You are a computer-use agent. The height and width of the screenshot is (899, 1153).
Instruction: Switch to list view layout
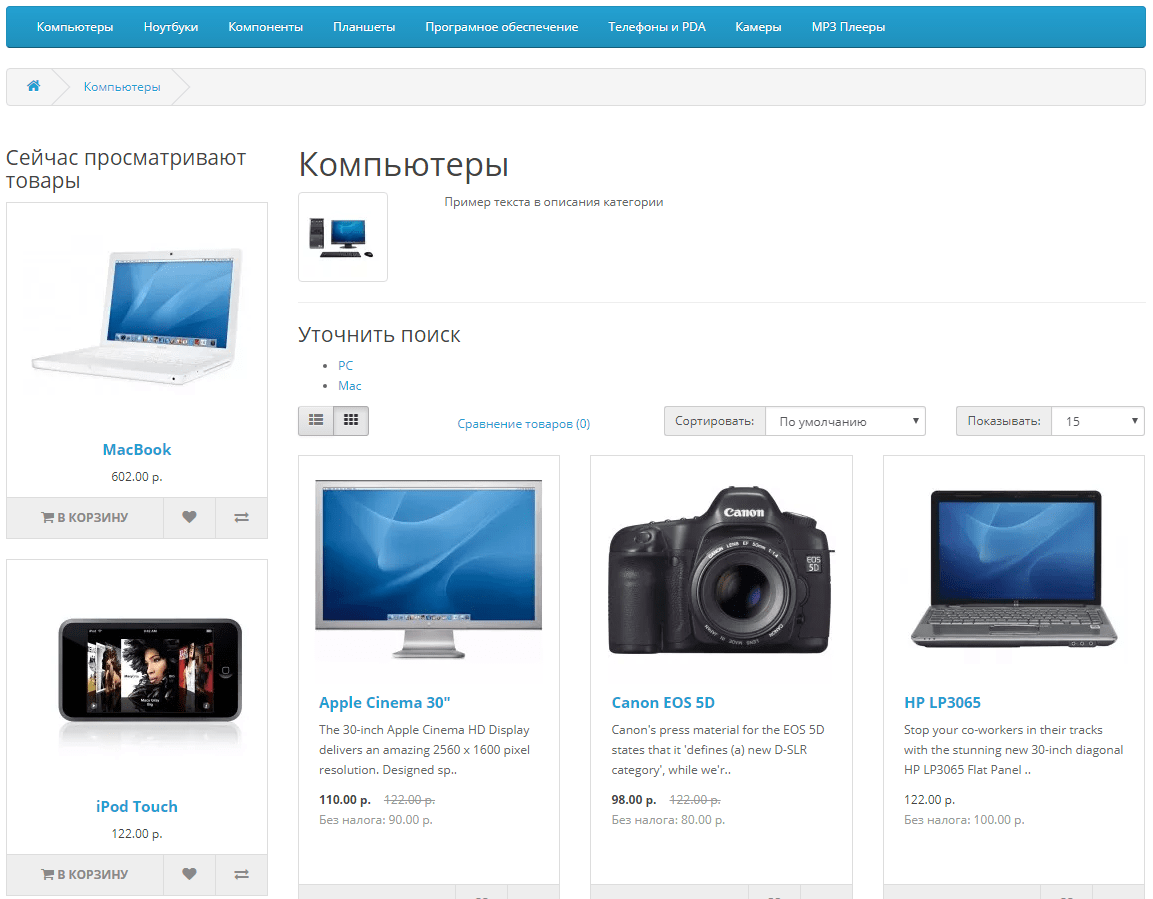316,420
